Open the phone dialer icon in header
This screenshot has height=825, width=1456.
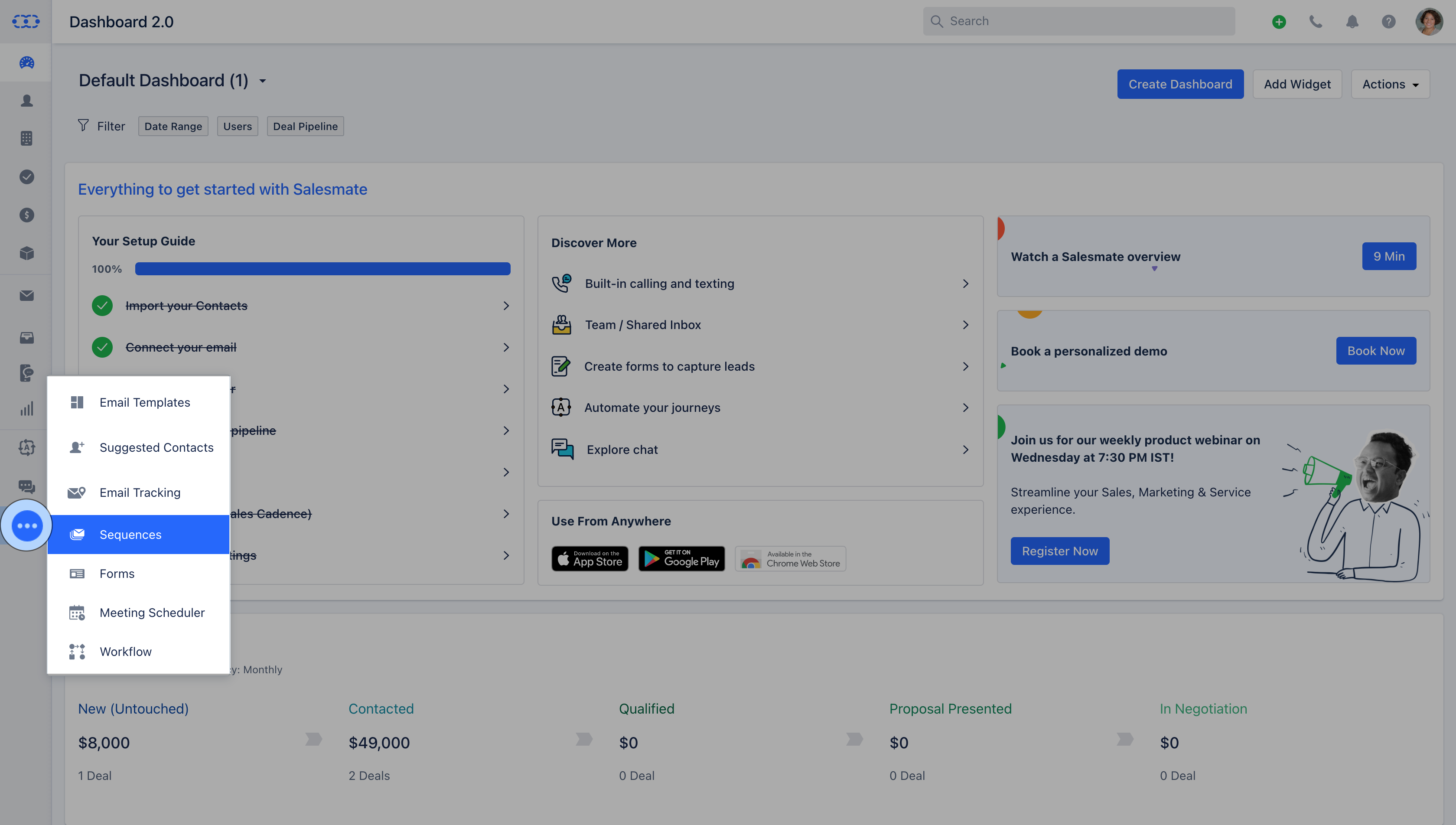(1316, 22)
